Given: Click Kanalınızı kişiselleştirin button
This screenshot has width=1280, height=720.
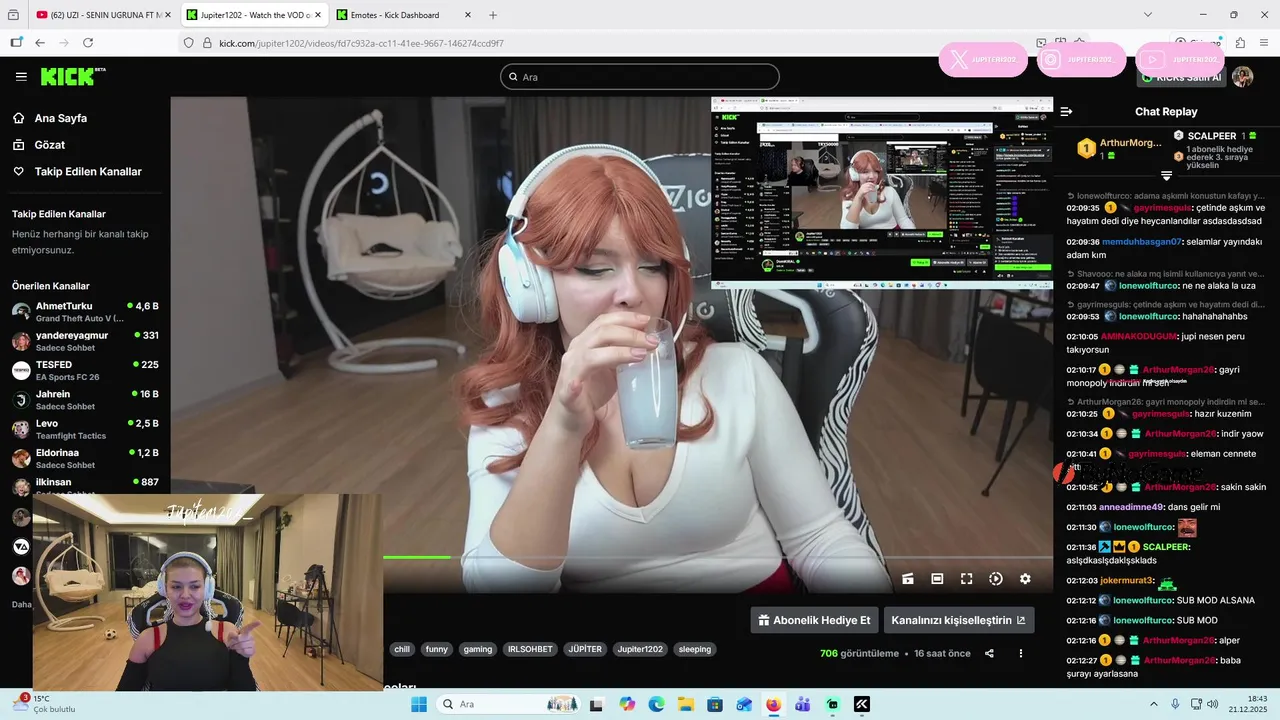Looking at the screenshot, I should 958,620.
